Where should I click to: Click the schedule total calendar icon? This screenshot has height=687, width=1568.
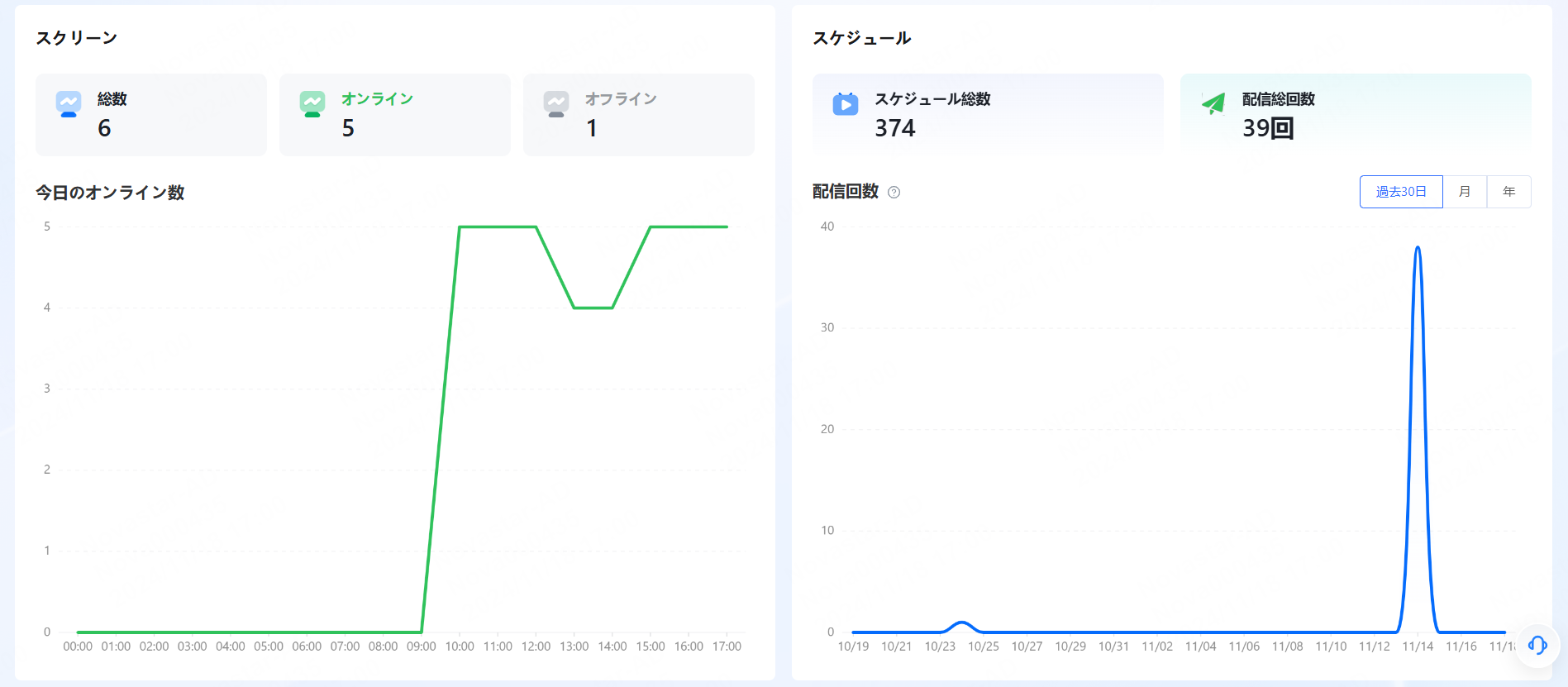(845, 104)
